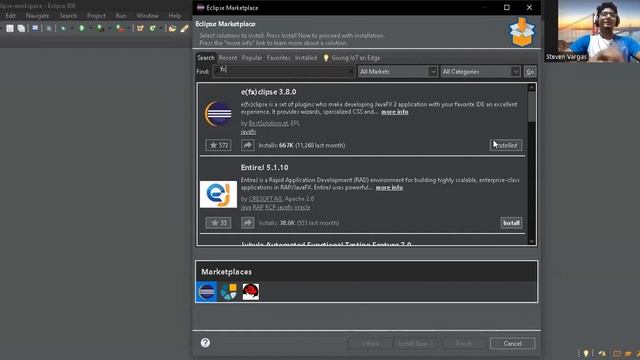The height and width of the screenshot is (360, 640).
Task: Click the help question mark icon
Action: [205, 343]
